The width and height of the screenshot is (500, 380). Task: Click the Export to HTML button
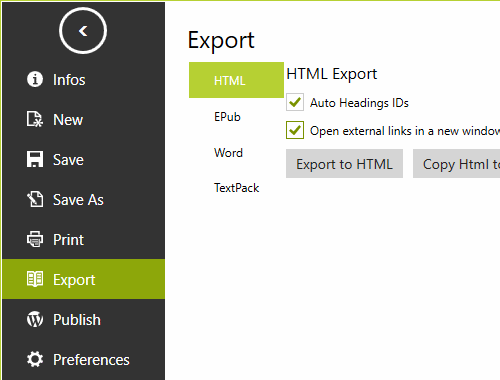[x=344, y=164]
